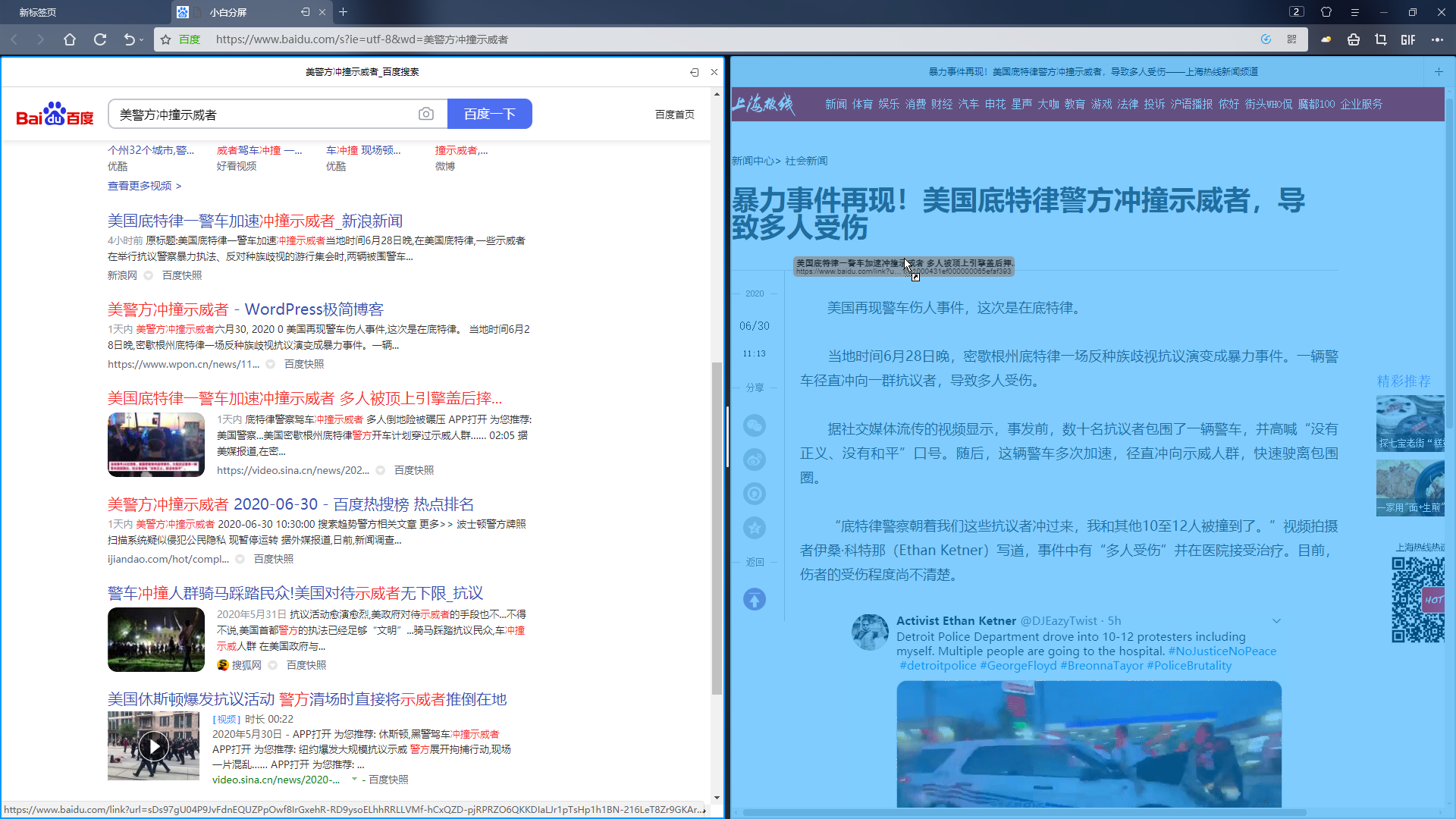Viewport: 1456px width, 819px height.
Task: Open the WordPress极简博客 result title
Action: [246, 309]
